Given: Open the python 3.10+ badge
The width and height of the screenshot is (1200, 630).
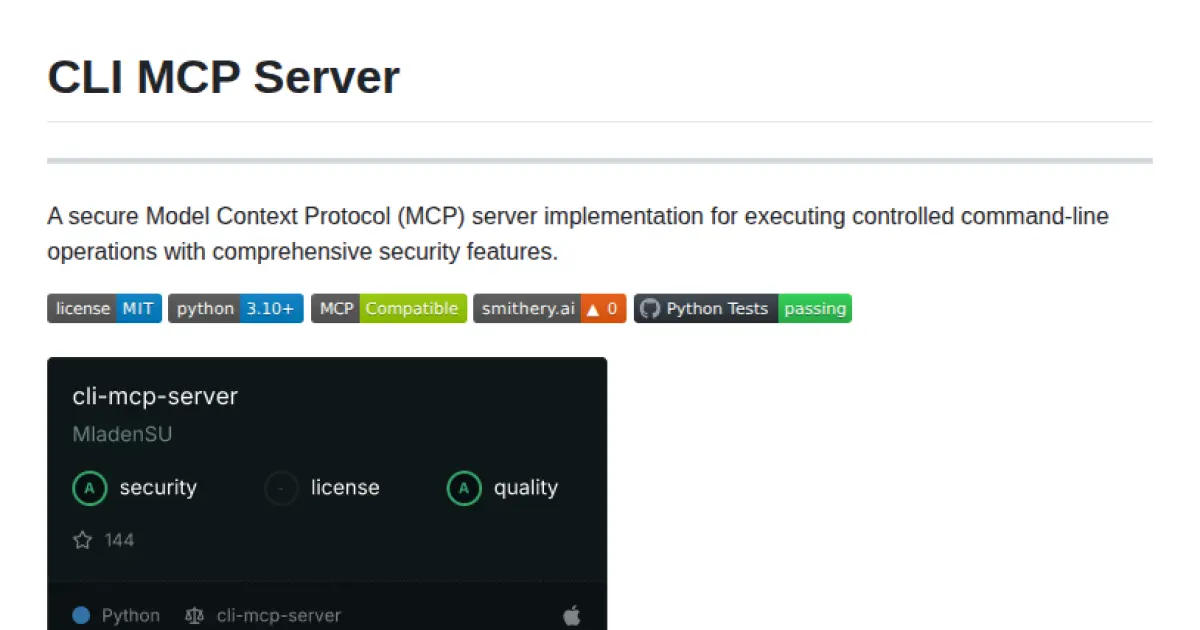Looking at the screenshot, I should click(235, 308).
